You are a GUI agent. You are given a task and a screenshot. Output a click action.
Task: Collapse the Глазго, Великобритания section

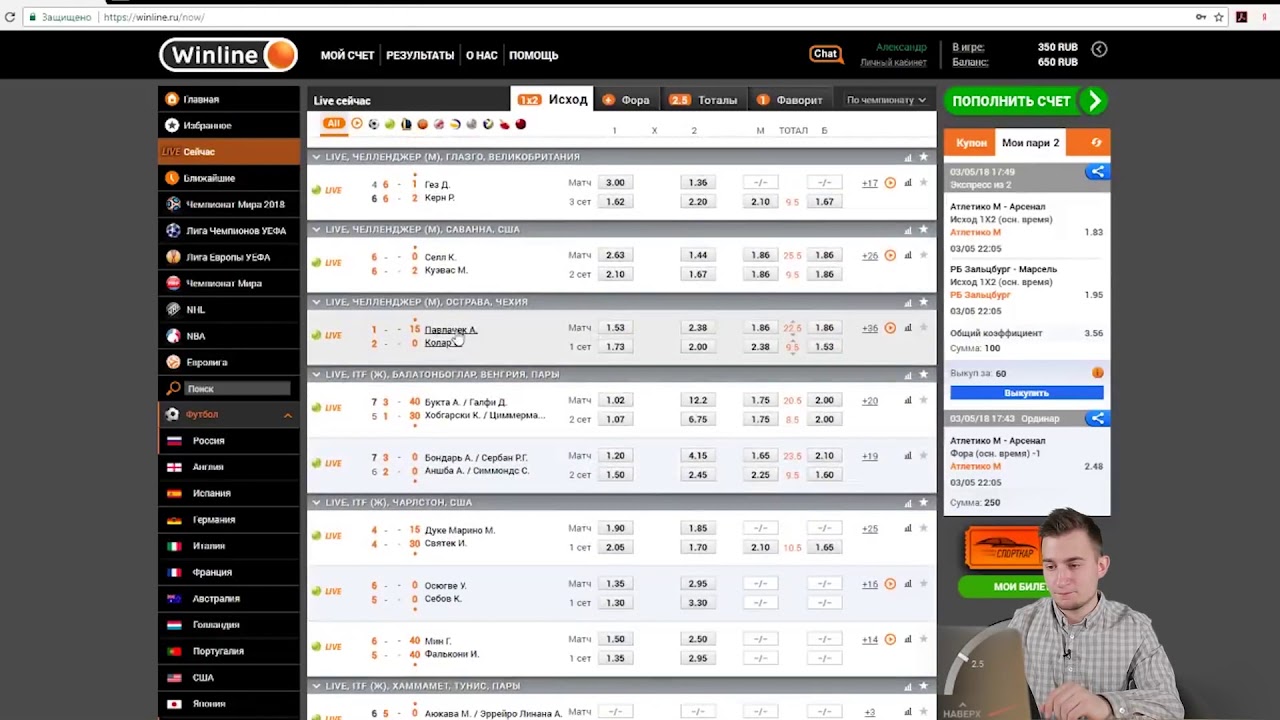[316, 157]
